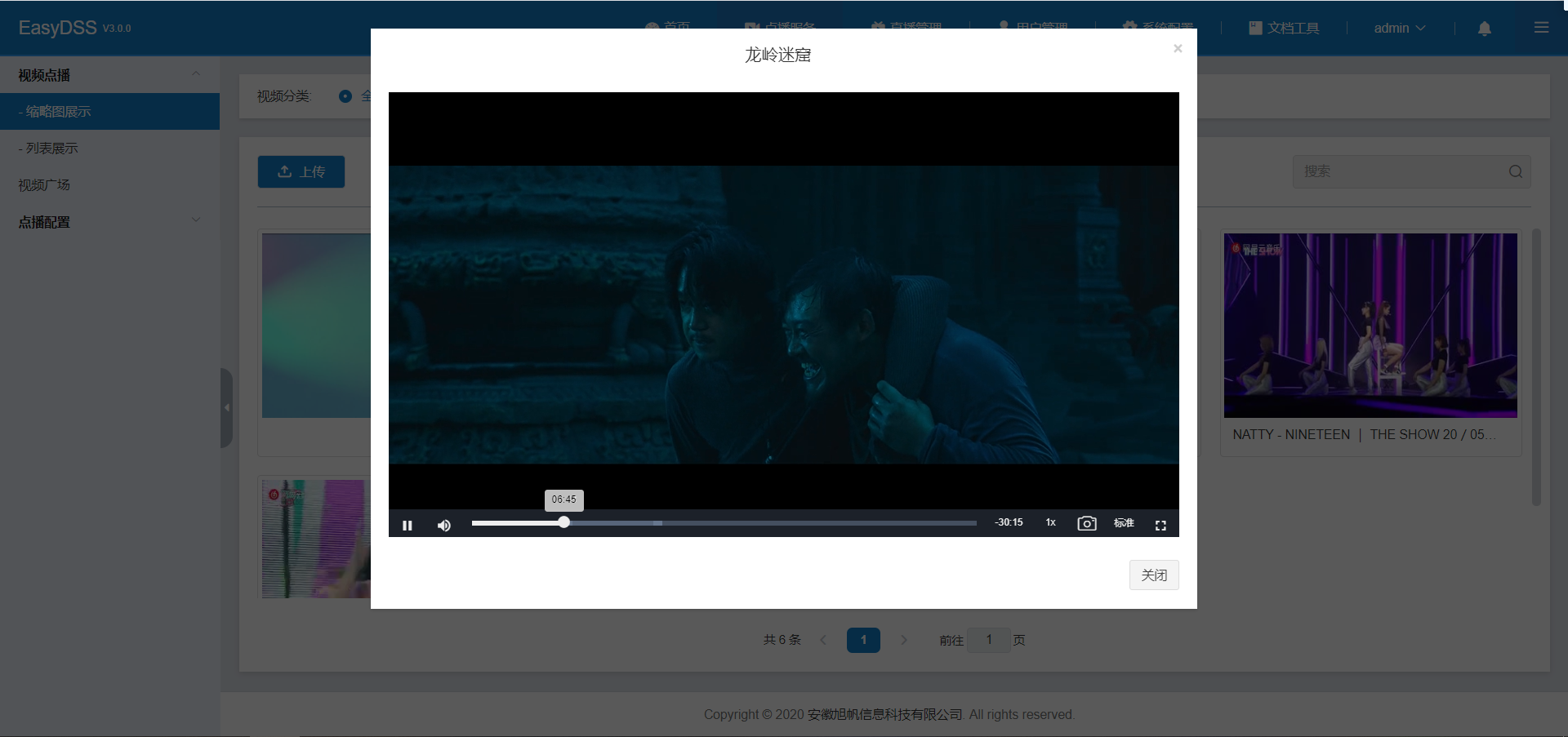The image size is (1568, 737).
Task: Collapse the sidebar with handle
Action: point(226,407)
